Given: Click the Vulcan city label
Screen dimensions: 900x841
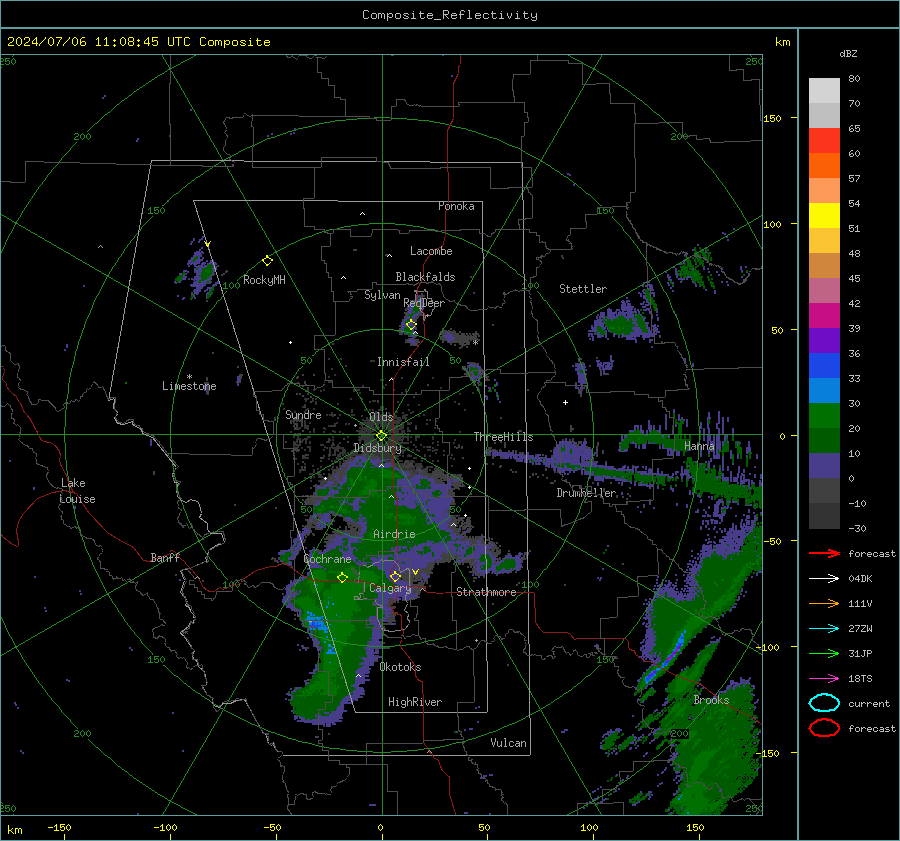Looking at the screenshot, I should coord(508,743).
